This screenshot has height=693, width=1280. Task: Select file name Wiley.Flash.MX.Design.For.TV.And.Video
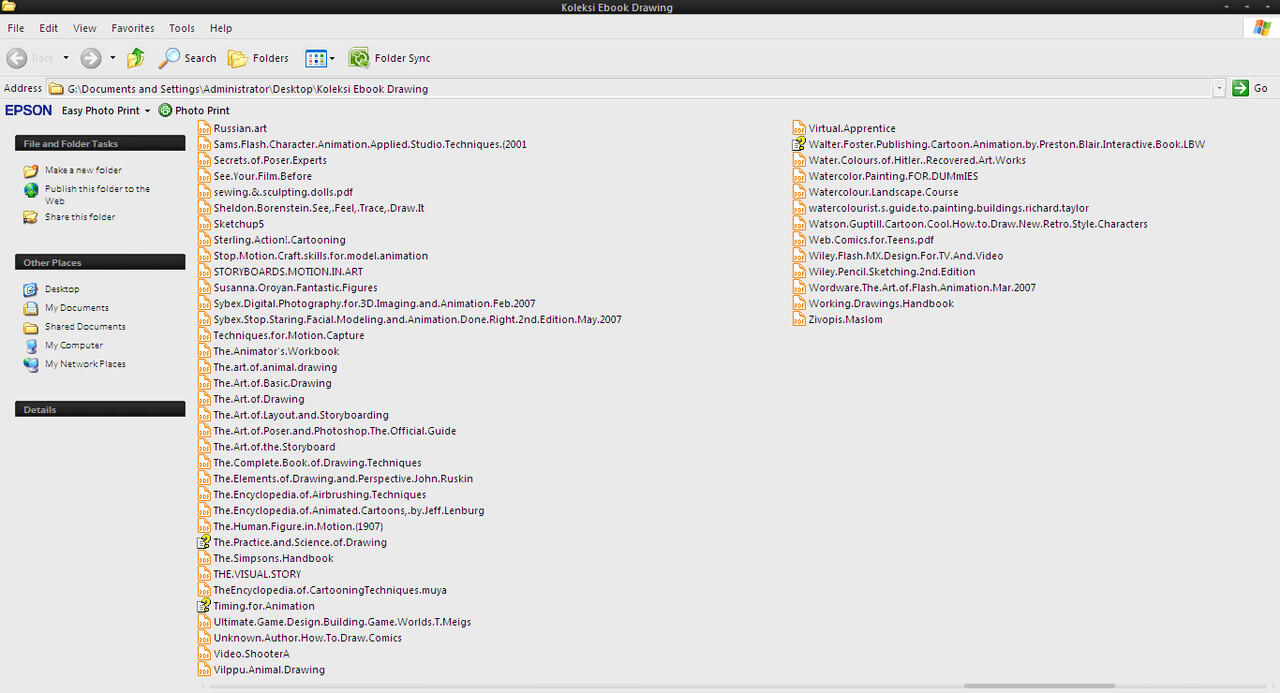(906, 256)
